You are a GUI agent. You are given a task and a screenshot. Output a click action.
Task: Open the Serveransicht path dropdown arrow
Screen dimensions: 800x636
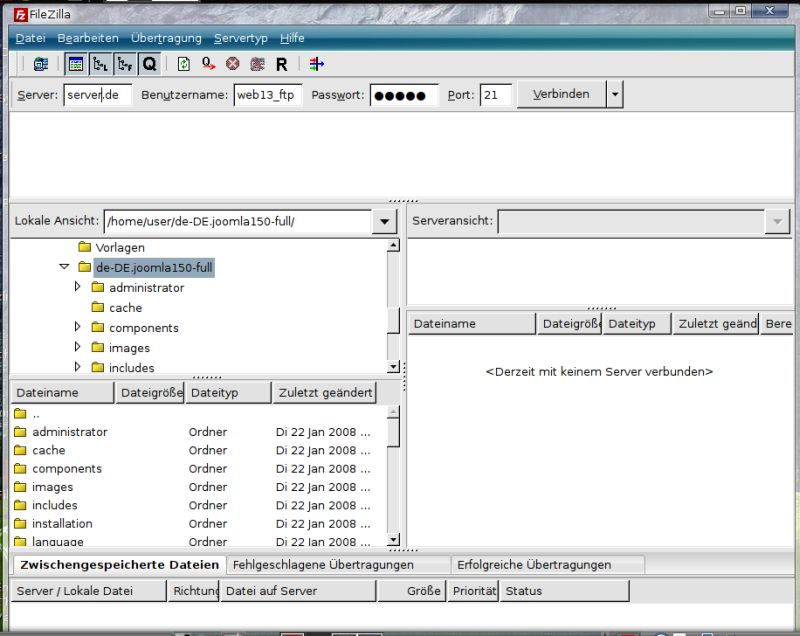click(777, 221)
